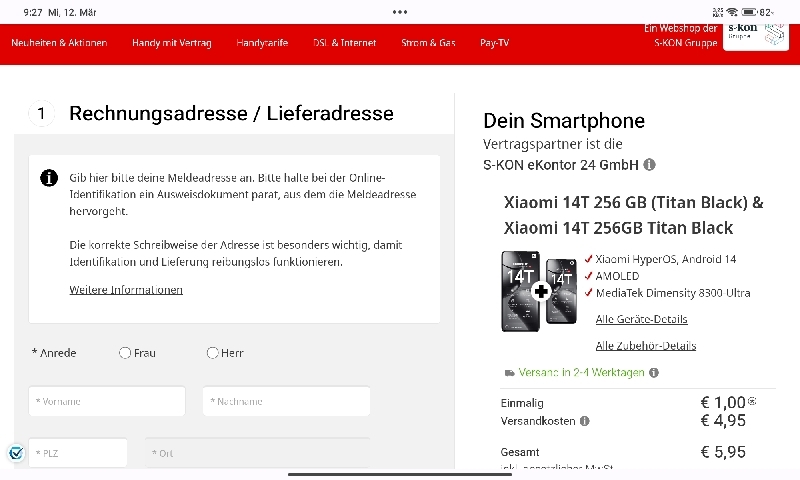Focus the PLZ input field

pos(78,453)
